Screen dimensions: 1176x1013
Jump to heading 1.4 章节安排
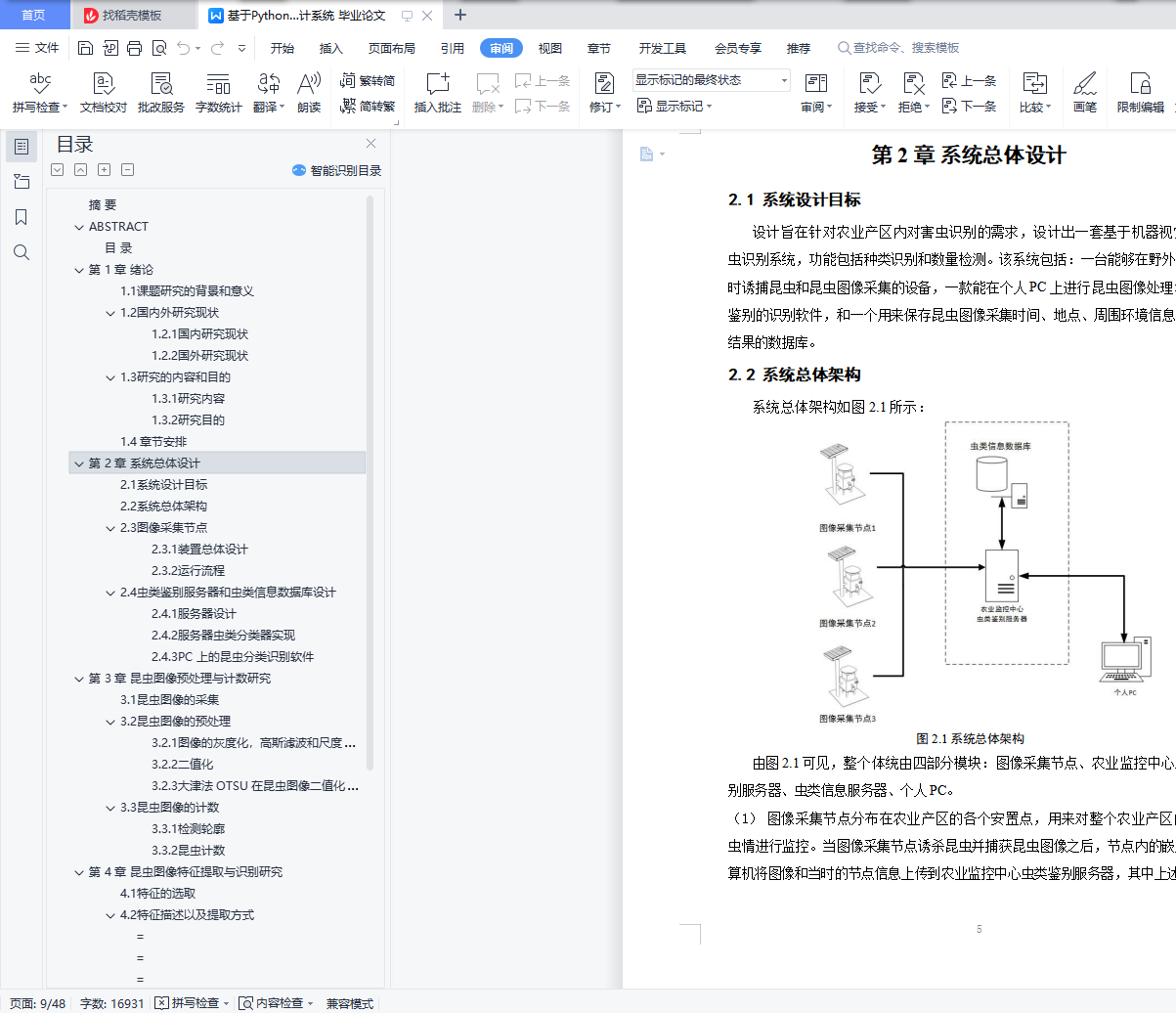tap(153, 442)
